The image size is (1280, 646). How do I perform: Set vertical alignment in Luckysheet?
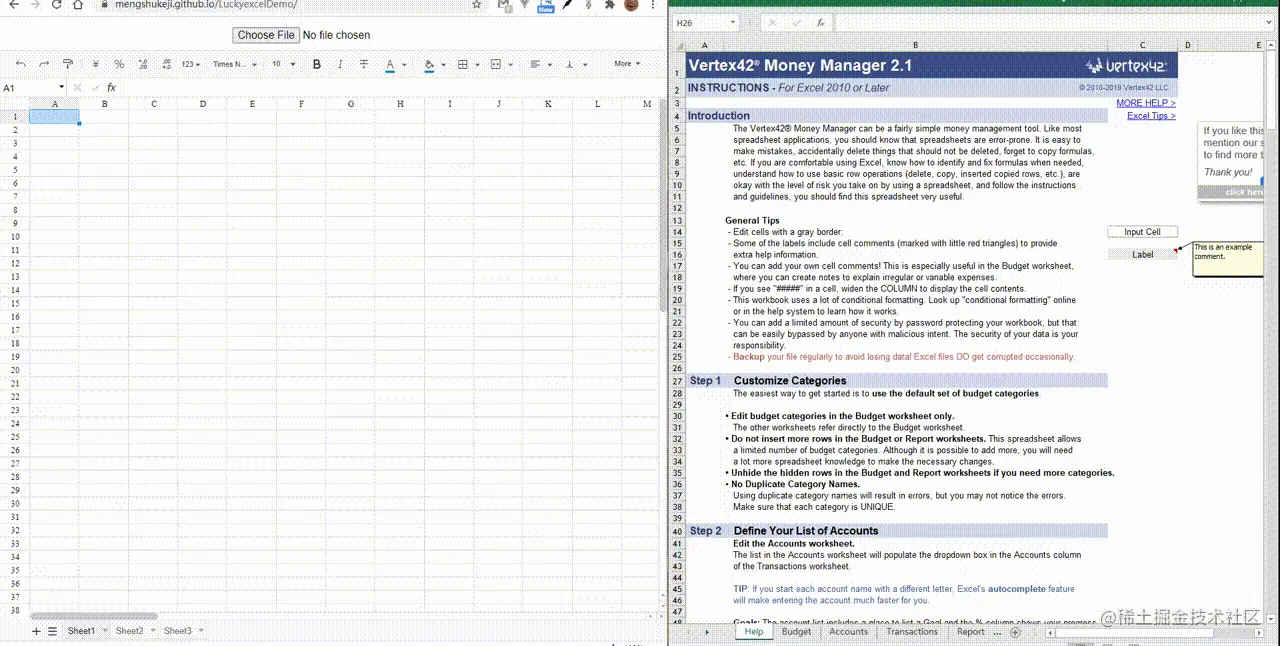[570, 64]
